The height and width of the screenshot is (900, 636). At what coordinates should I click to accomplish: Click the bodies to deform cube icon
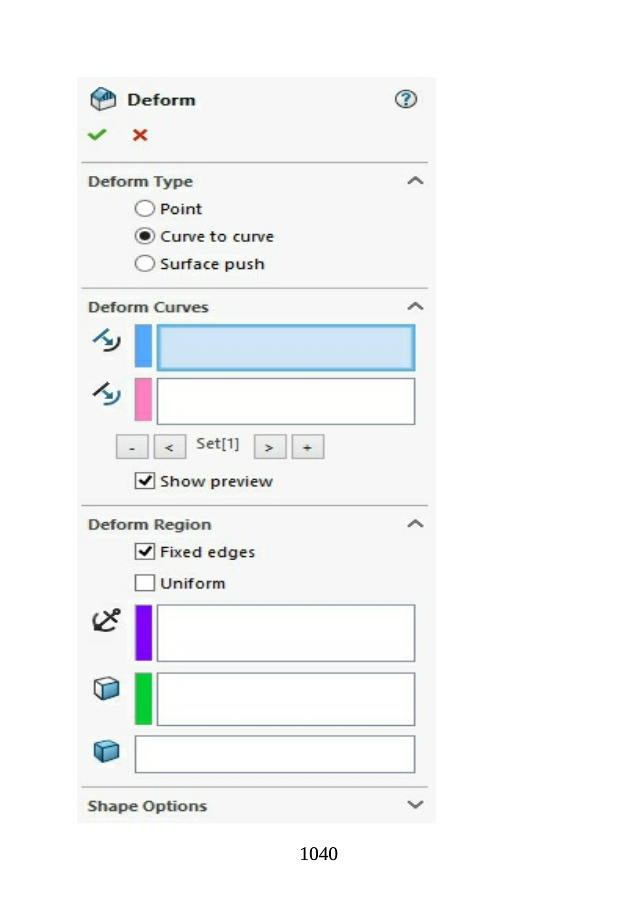click(106, 689)
